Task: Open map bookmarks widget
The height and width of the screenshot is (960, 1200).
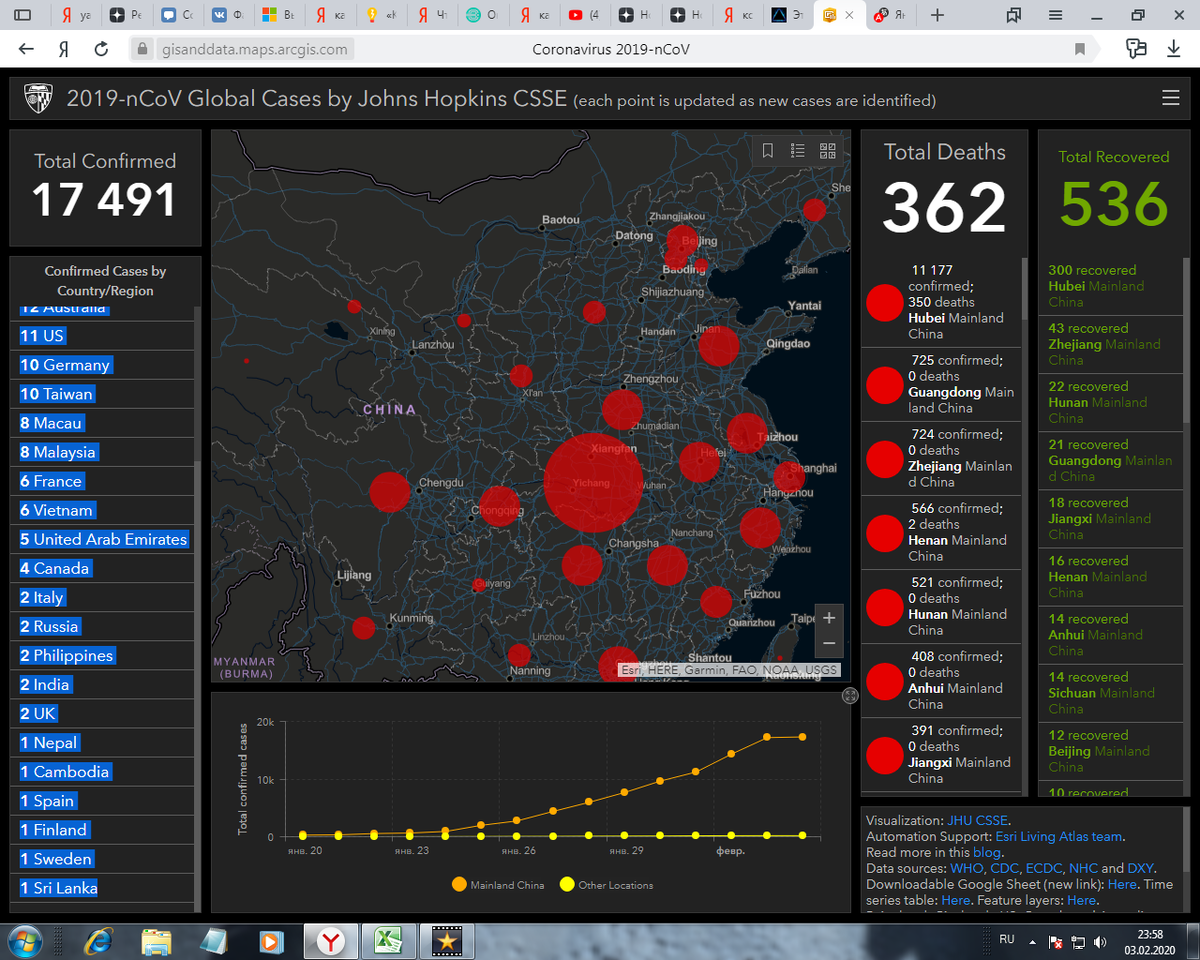Action: [x=768, y=151]
